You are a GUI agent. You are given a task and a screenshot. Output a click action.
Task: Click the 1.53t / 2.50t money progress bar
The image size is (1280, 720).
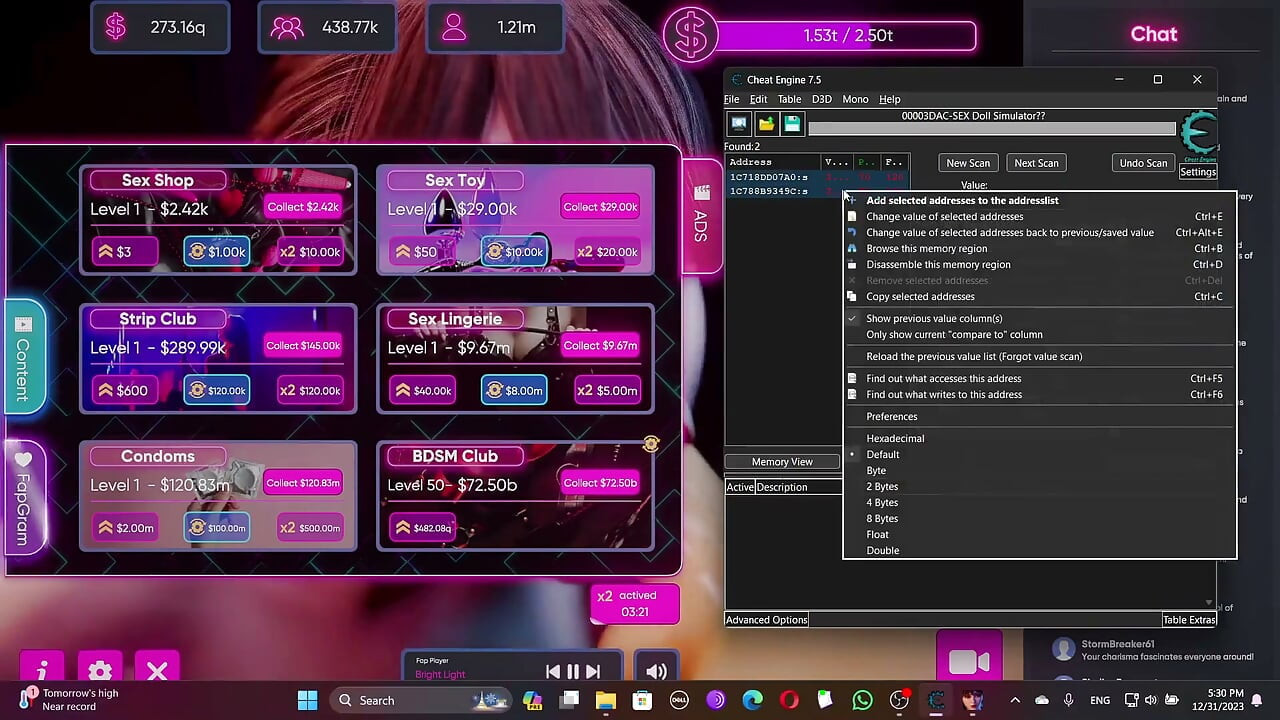click(x=847, y=36)
